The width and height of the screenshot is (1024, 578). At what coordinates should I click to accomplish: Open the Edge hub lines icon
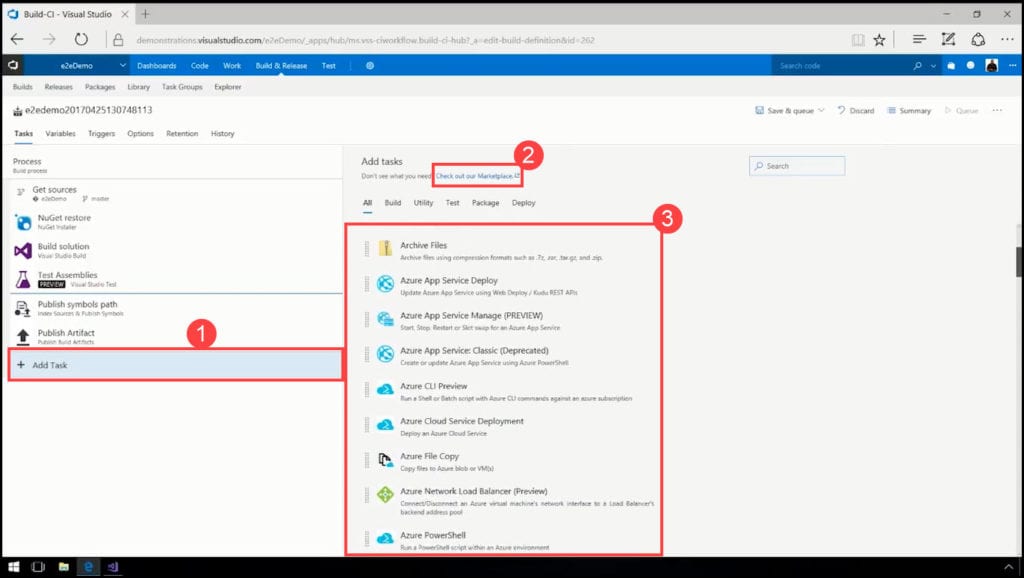pyautogui.click(x=919, y=40)
